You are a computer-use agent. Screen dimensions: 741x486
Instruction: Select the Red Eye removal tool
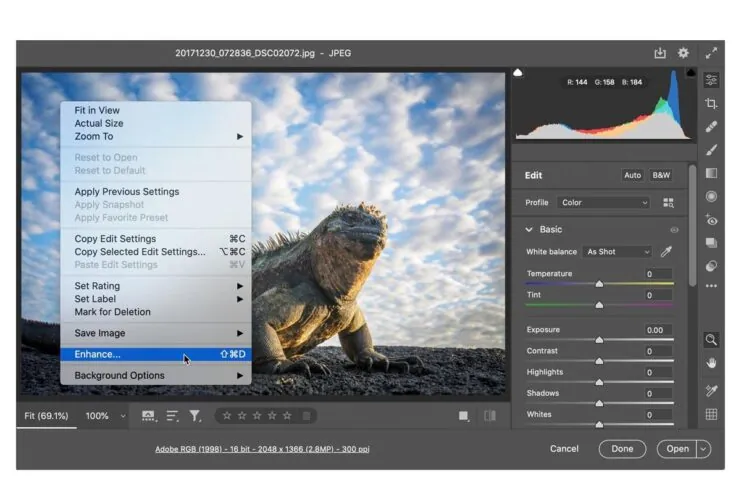pyautogui.click(x=711, y=220)
